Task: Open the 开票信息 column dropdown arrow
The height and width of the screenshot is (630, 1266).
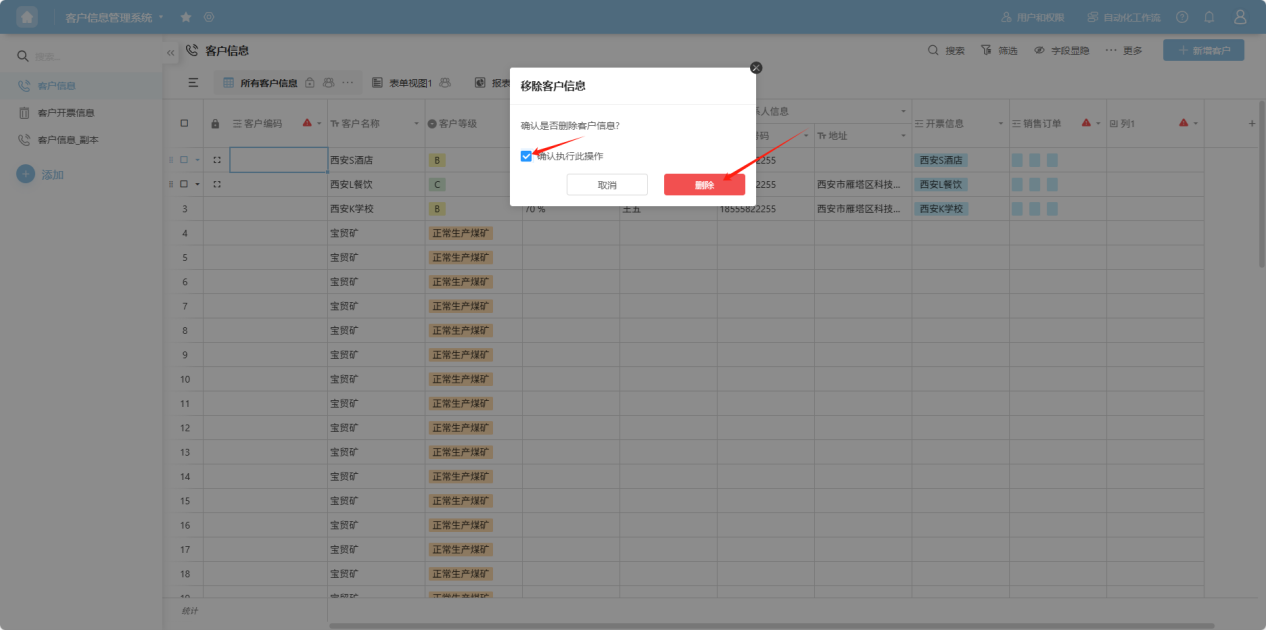Action: (x=999, y=124)
